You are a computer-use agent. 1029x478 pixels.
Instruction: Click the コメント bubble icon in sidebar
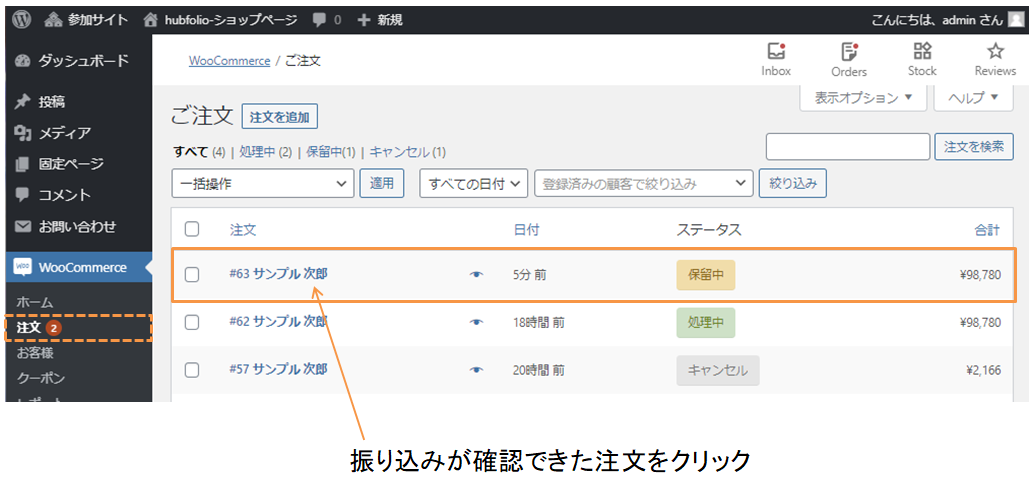click(23, 195)
